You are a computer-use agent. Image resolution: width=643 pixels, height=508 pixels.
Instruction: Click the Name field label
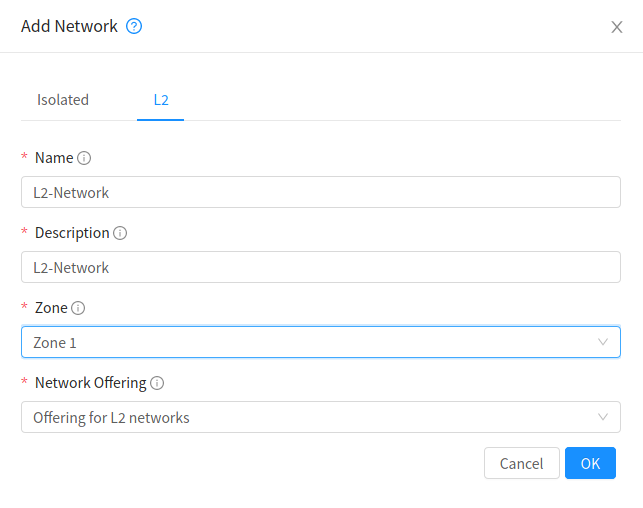click(54, 158)
